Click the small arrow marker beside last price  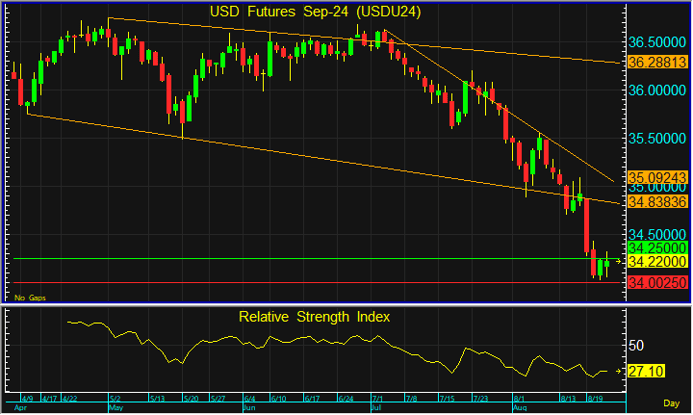click(x=620, y=260)
